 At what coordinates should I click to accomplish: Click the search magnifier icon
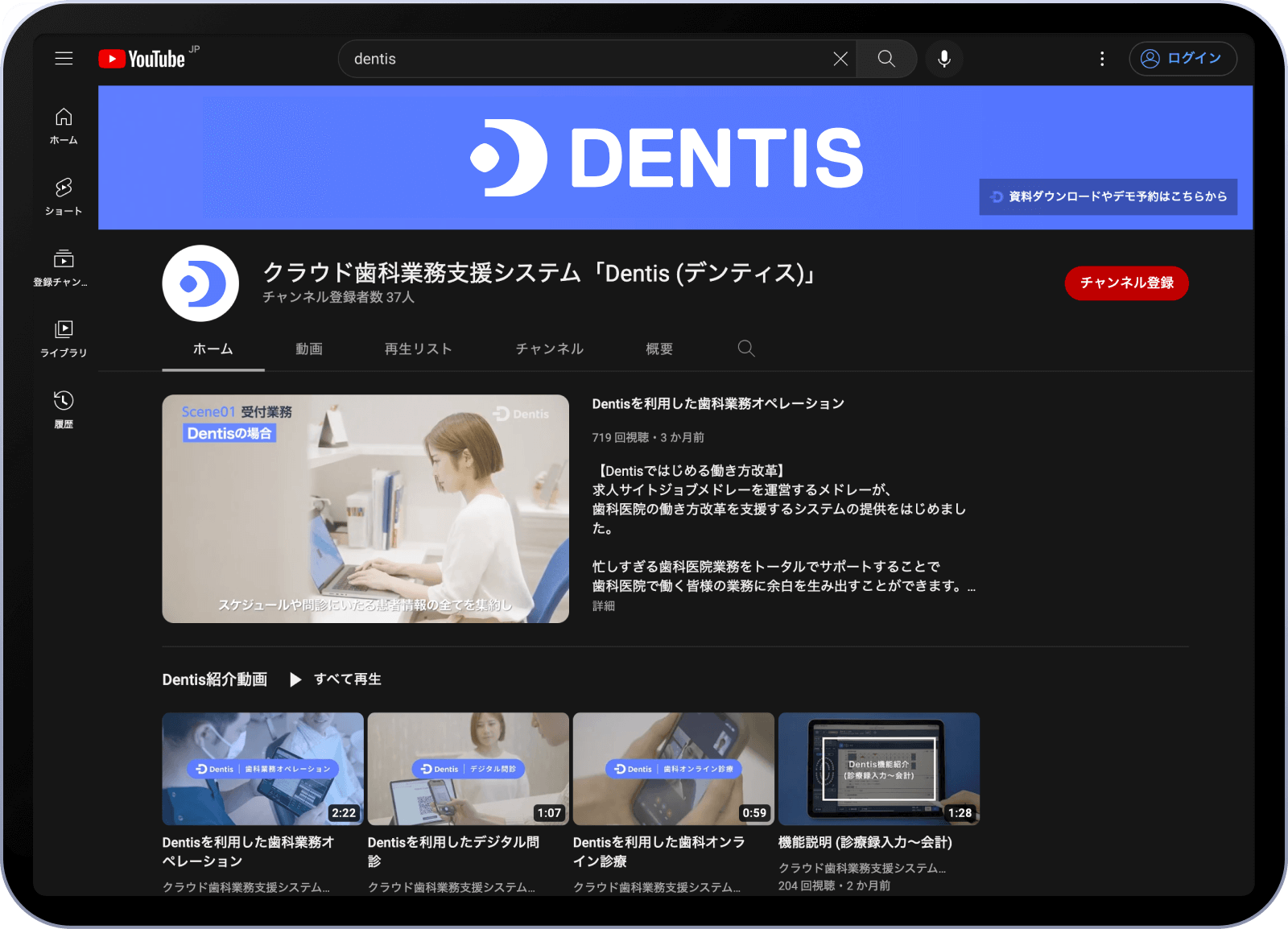coord(885,58)
